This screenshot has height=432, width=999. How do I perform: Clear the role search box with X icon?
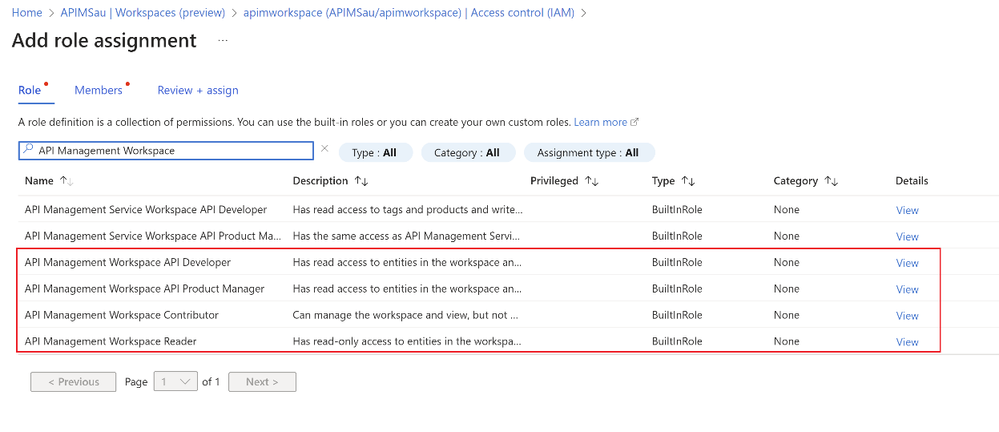[324, 148]
